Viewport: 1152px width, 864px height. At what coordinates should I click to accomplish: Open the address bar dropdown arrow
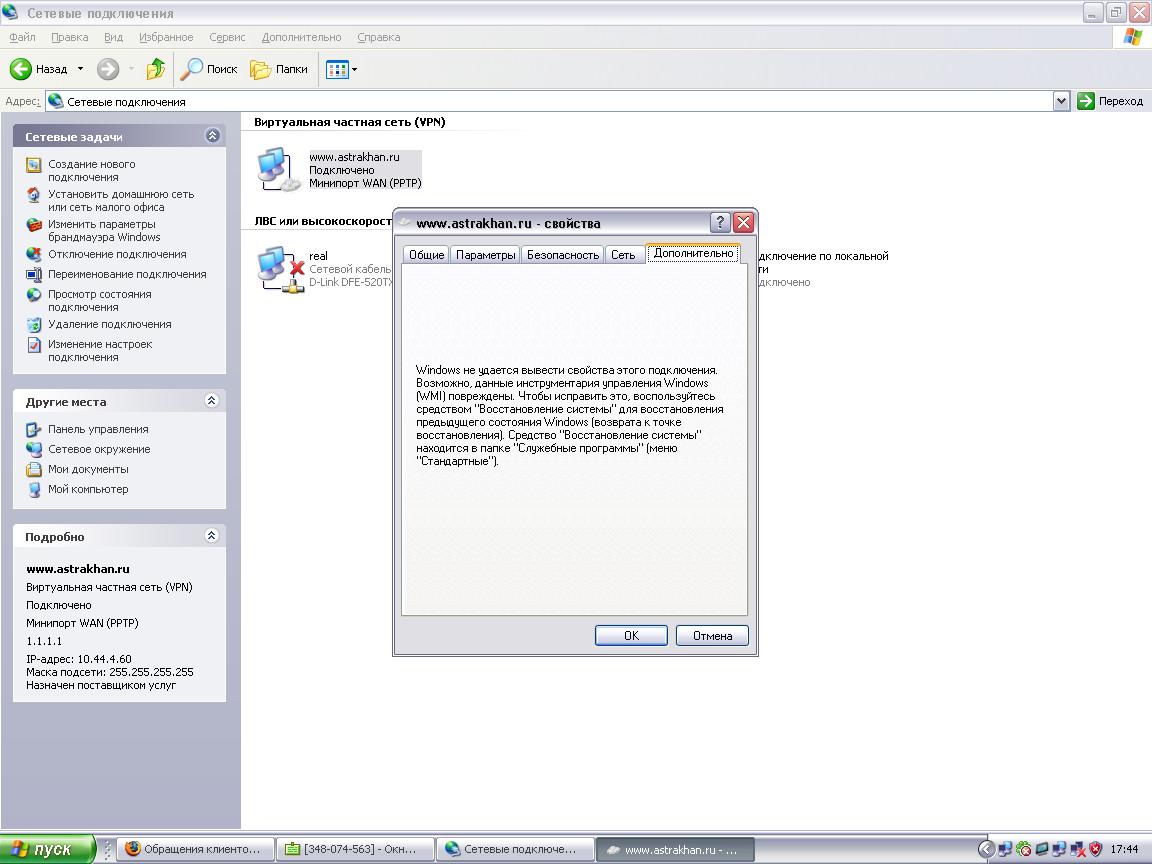coord(1061,101)
